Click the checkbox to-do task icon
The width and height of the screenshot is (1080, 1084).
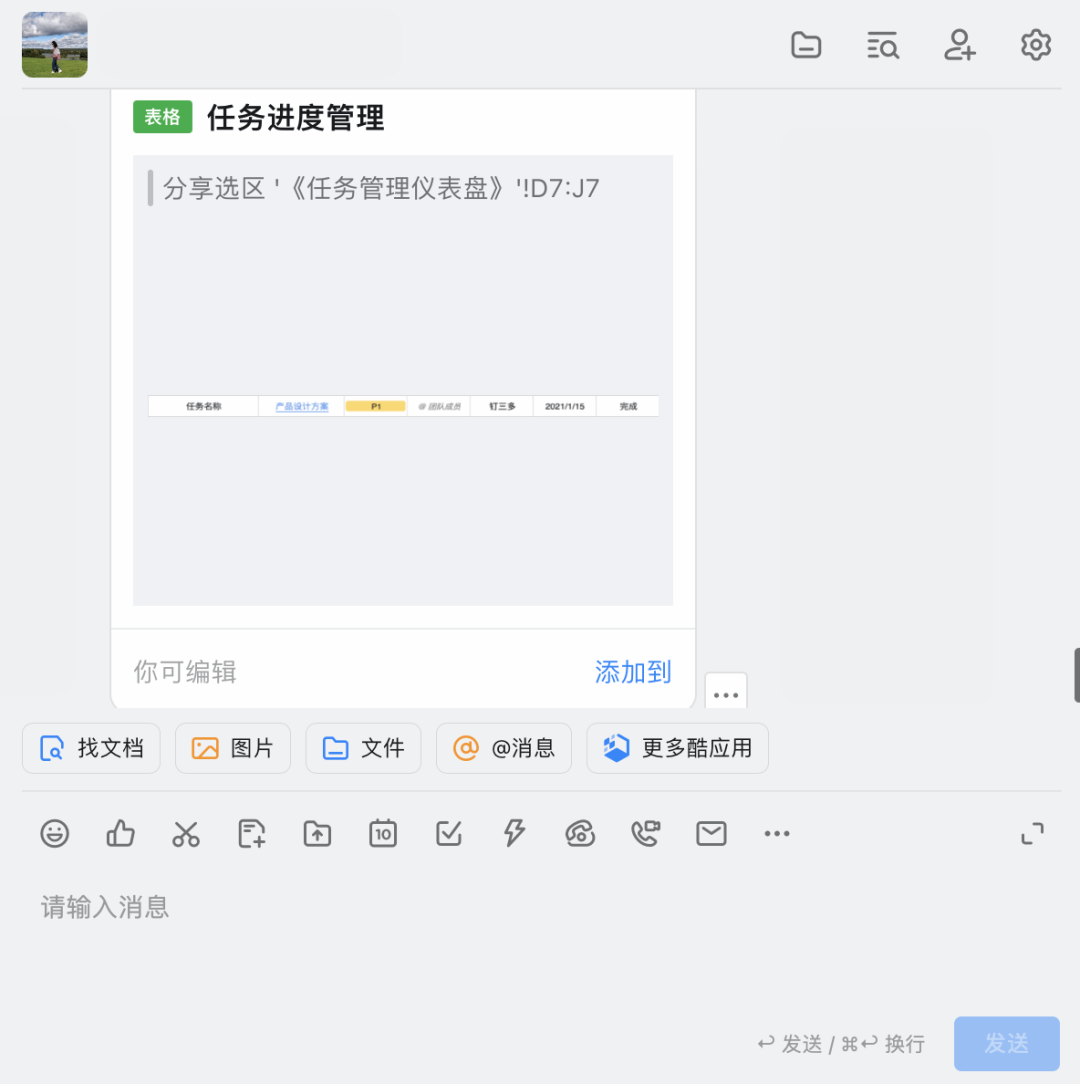(449, 833)
